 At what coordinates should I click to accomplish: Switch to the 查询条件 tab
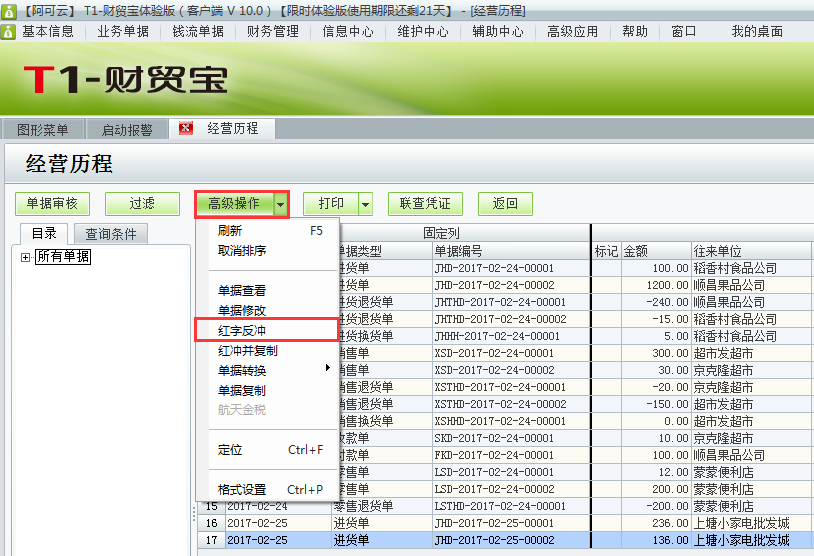click(111, 234)
